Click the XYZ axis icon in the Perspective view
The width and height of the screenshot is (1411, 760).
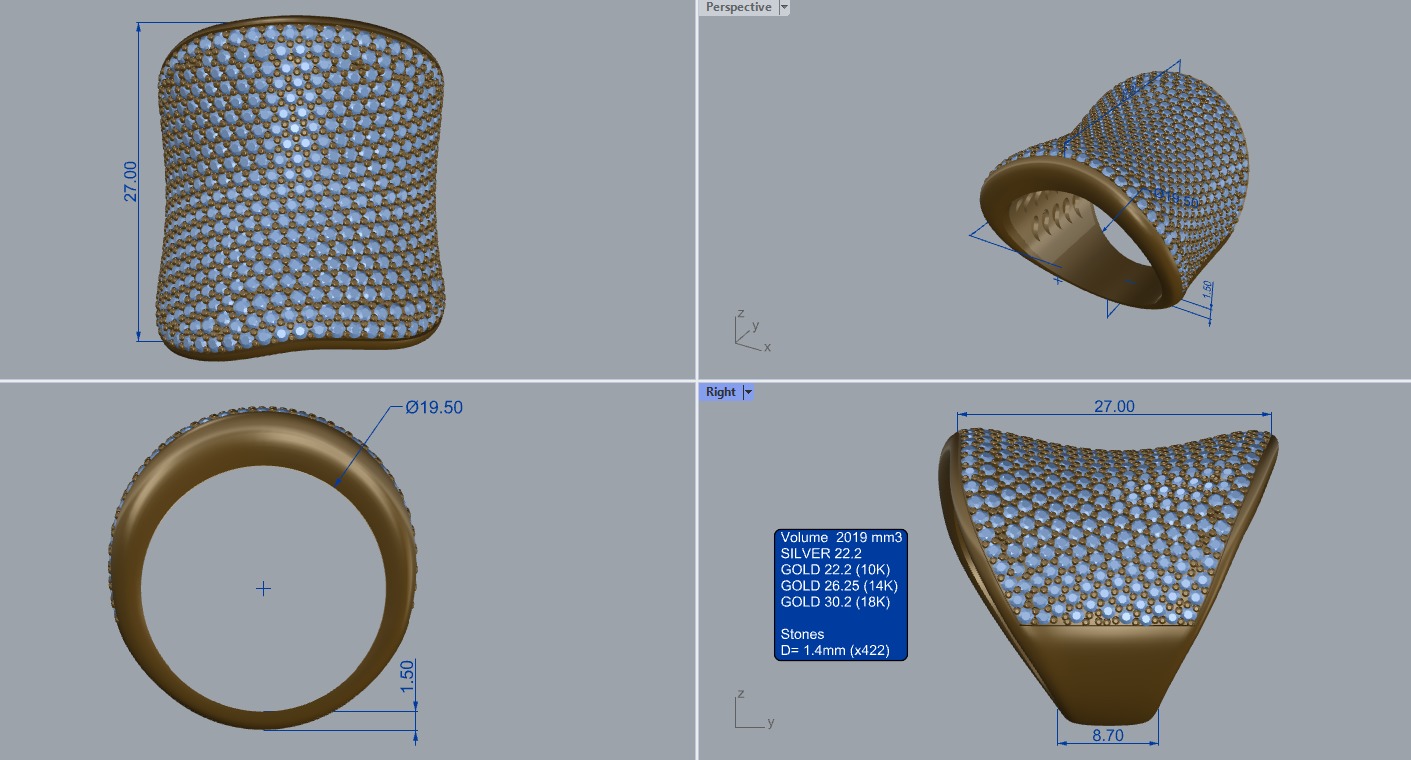[x=751, y=332]
